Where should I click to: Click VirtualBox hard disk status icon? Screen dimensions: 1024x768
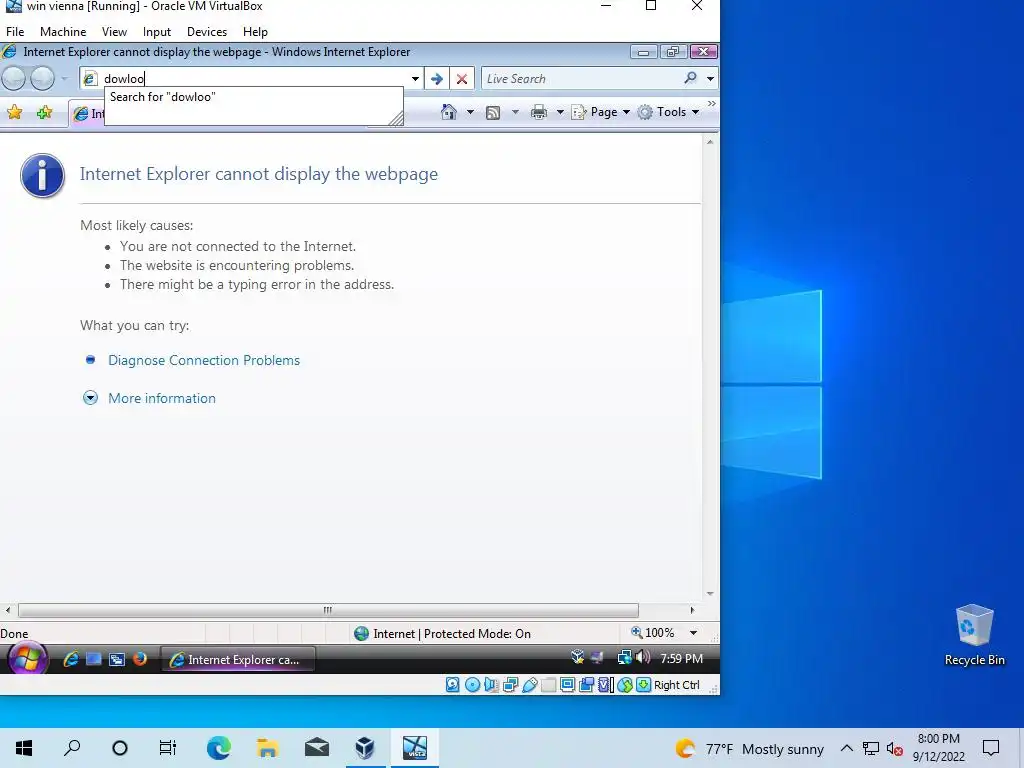tap(453, 684)
